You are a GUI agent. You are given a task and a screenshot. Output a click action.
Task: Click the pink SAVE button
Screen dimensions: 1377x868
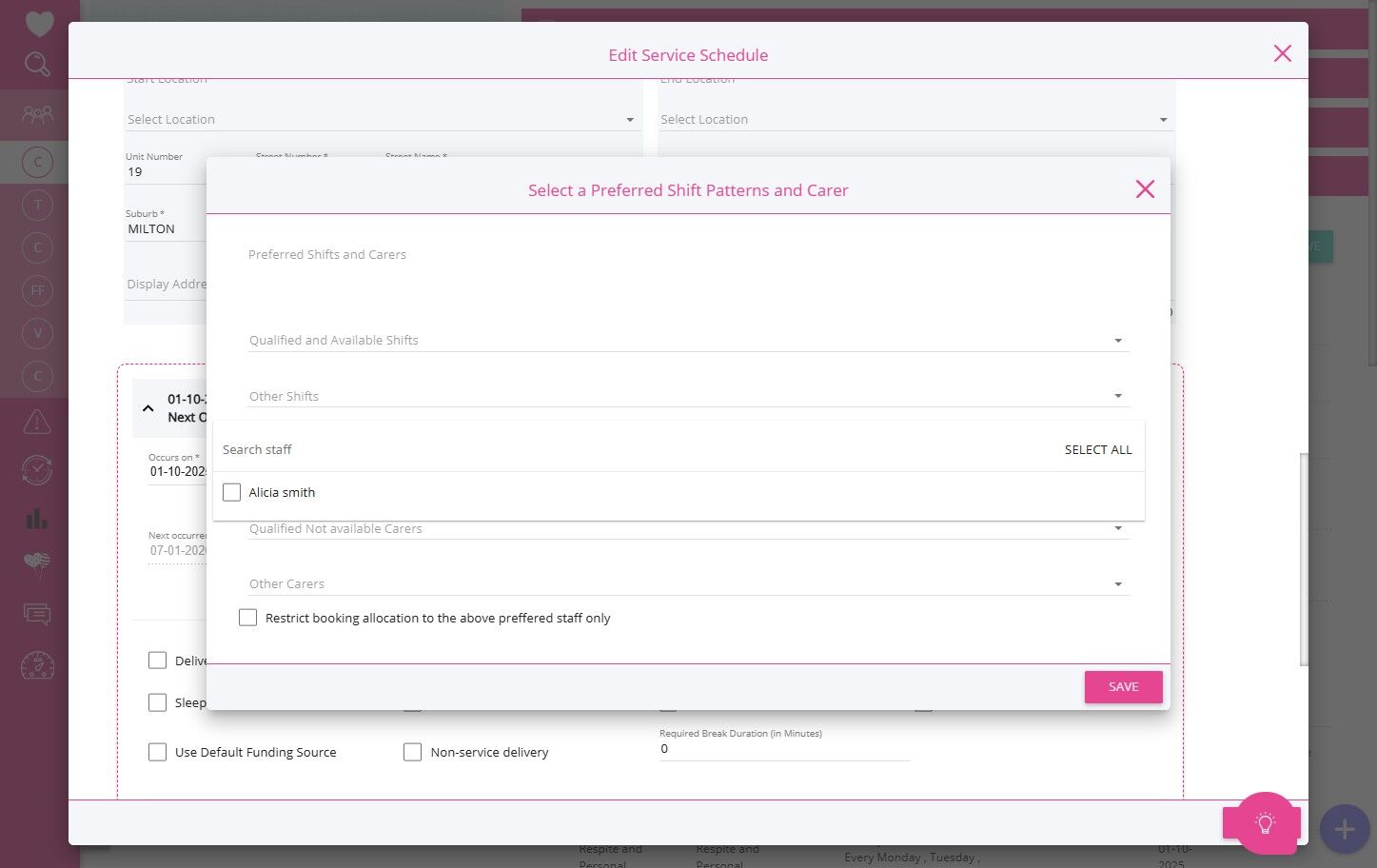[1123, 687]
